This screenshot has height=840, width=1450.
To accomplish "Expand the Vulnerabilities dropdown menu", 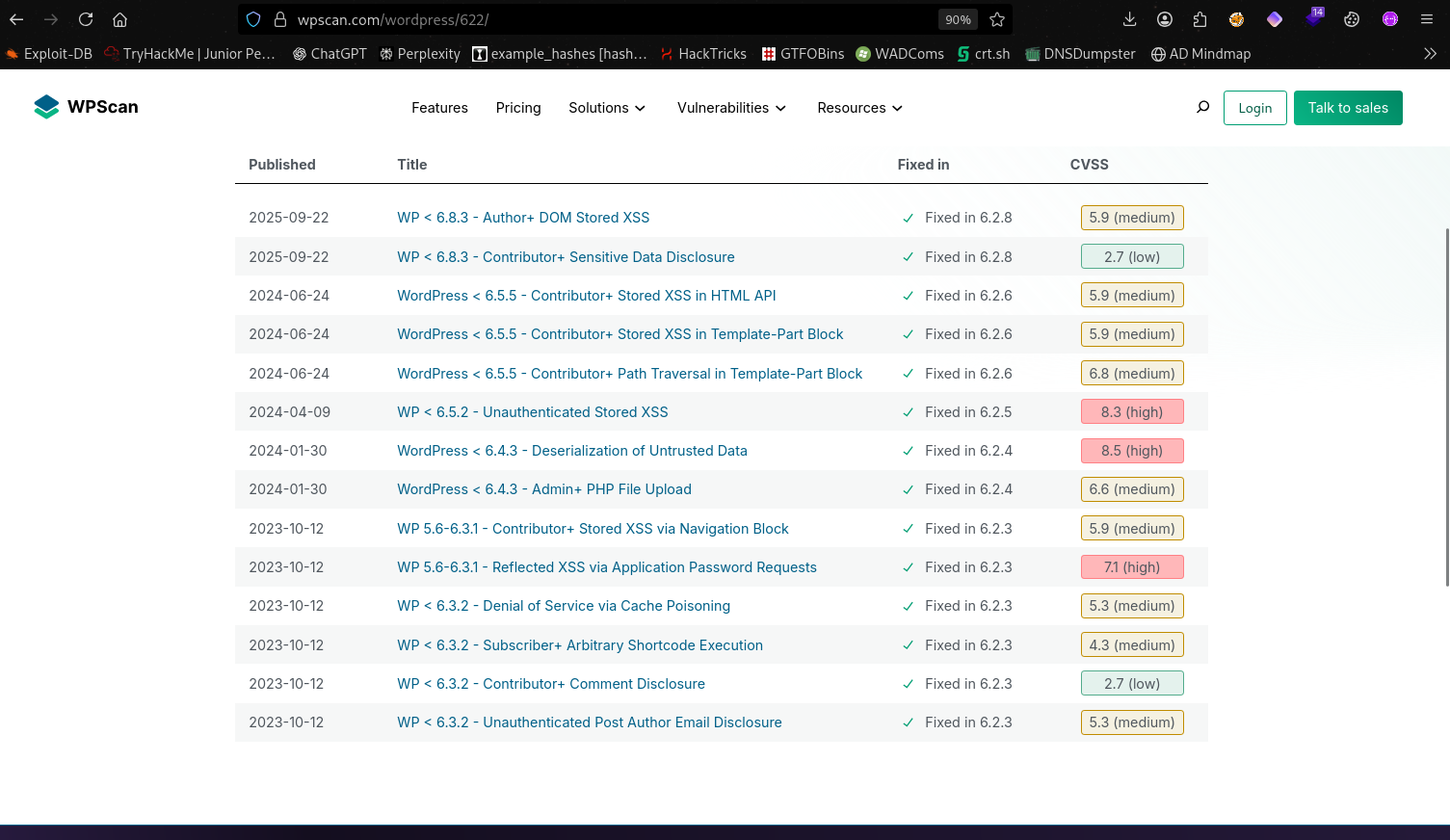I will pyautogui.click(x=731, y=108).
